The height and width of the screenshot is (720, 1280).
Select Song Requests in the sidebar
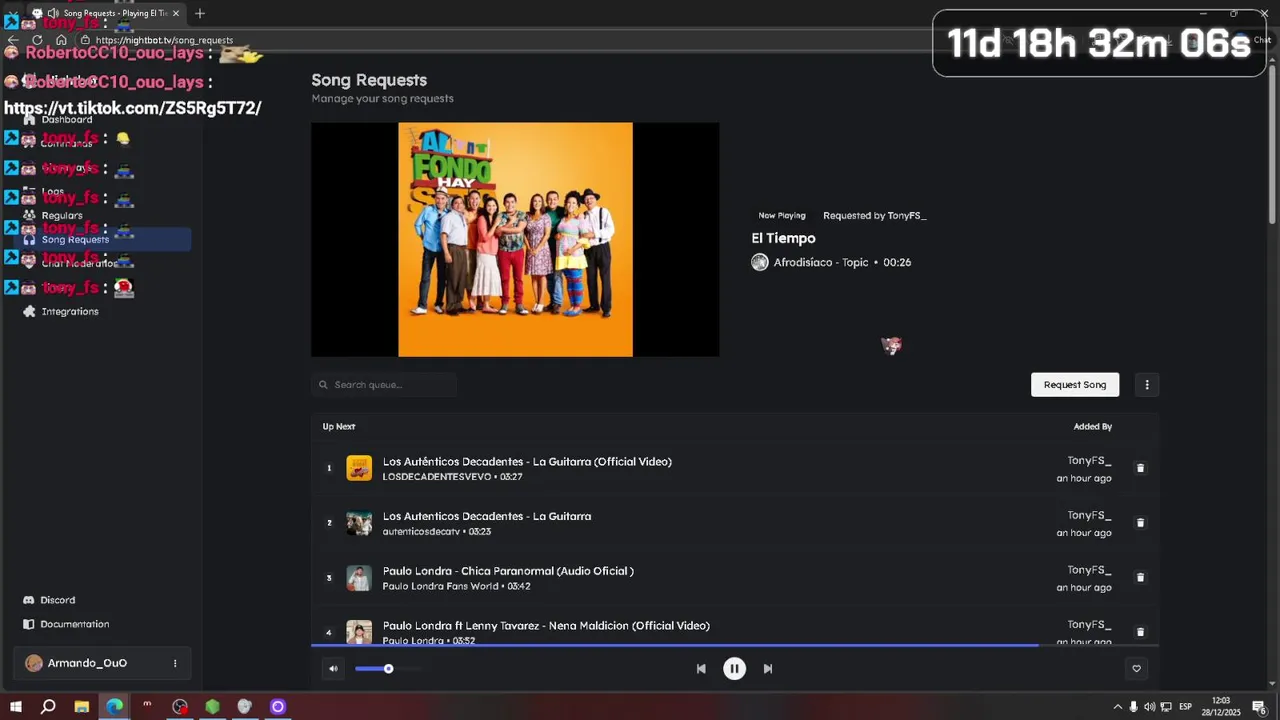(x=101, y=240)
